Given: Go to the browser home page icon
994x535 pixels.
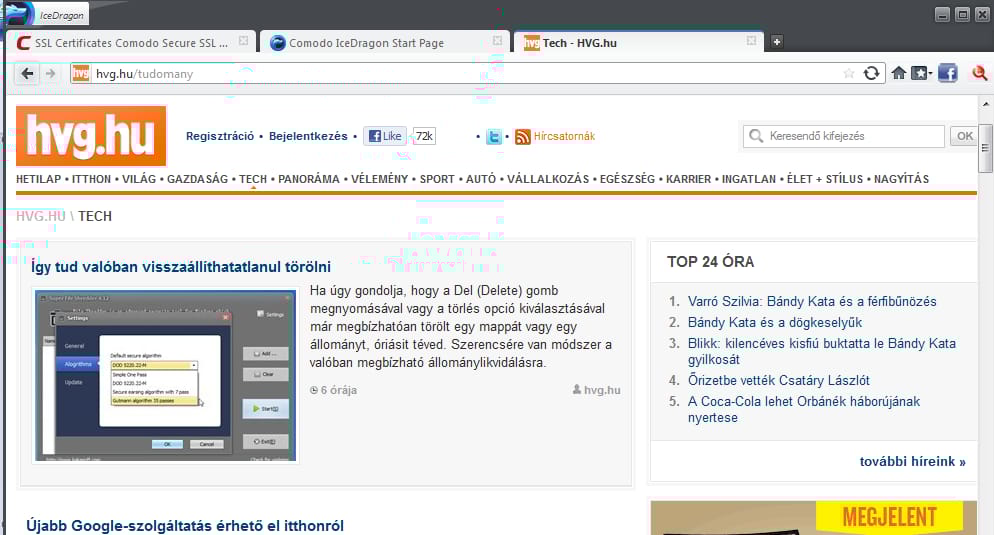Looking at the screenshot, I should click(898, 73).
